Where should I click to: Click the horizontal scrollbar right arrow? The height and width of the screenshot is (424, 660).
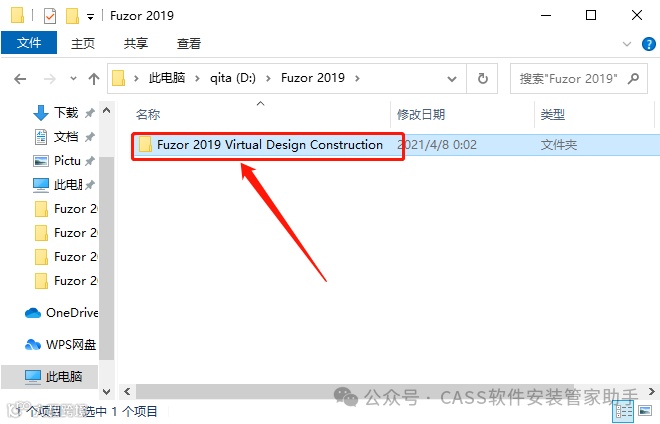[651, 392]
